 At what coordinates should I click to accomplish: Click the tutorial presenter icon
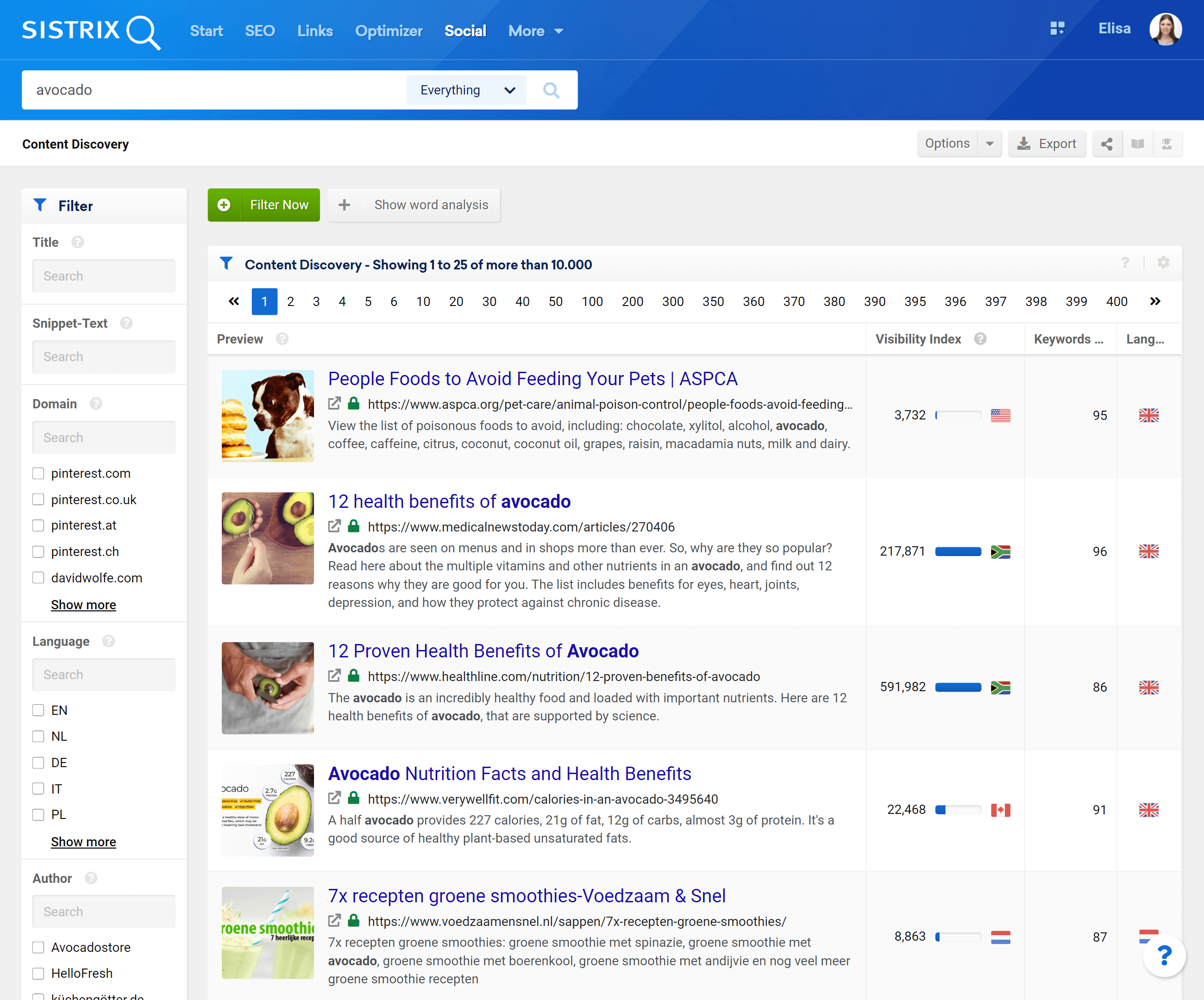point(1167,144)
